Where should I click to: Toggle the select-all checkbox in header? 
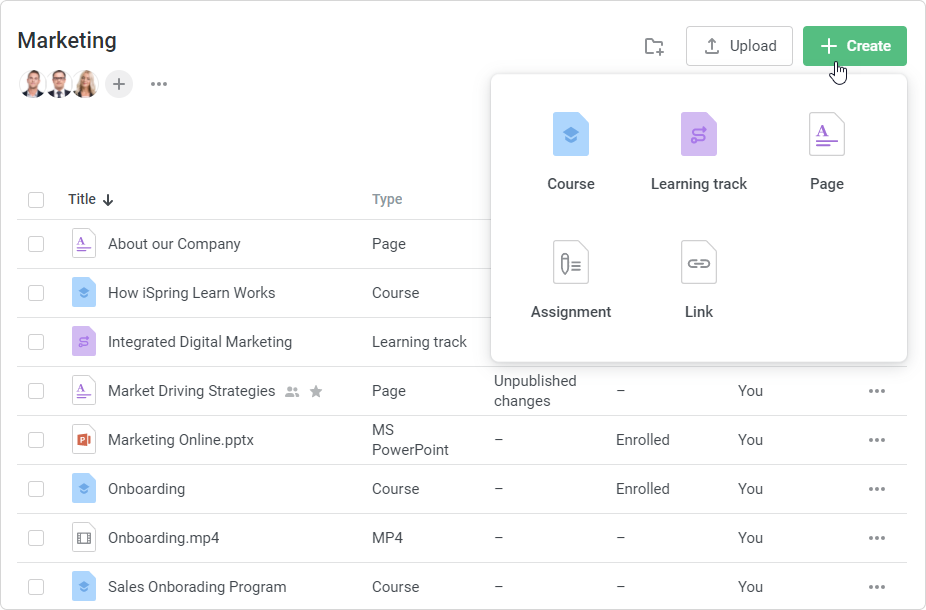(36, 200)
